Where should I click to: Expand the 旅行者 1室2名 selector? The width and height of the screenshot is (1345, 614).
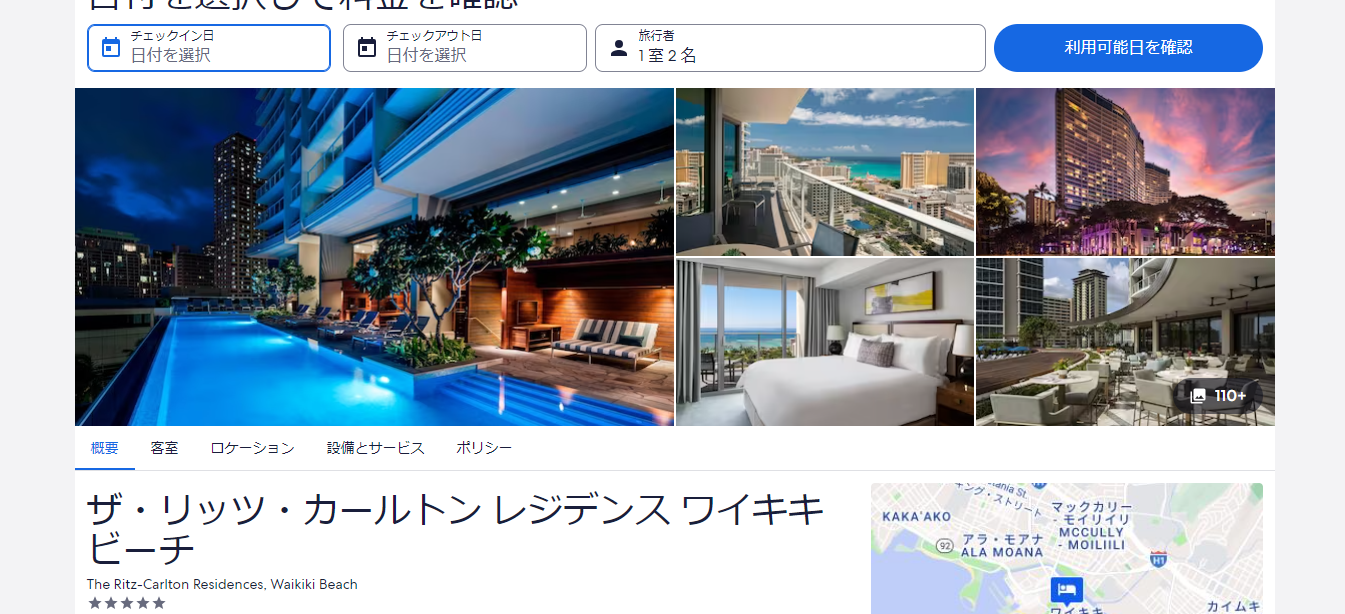click(790, 48)
